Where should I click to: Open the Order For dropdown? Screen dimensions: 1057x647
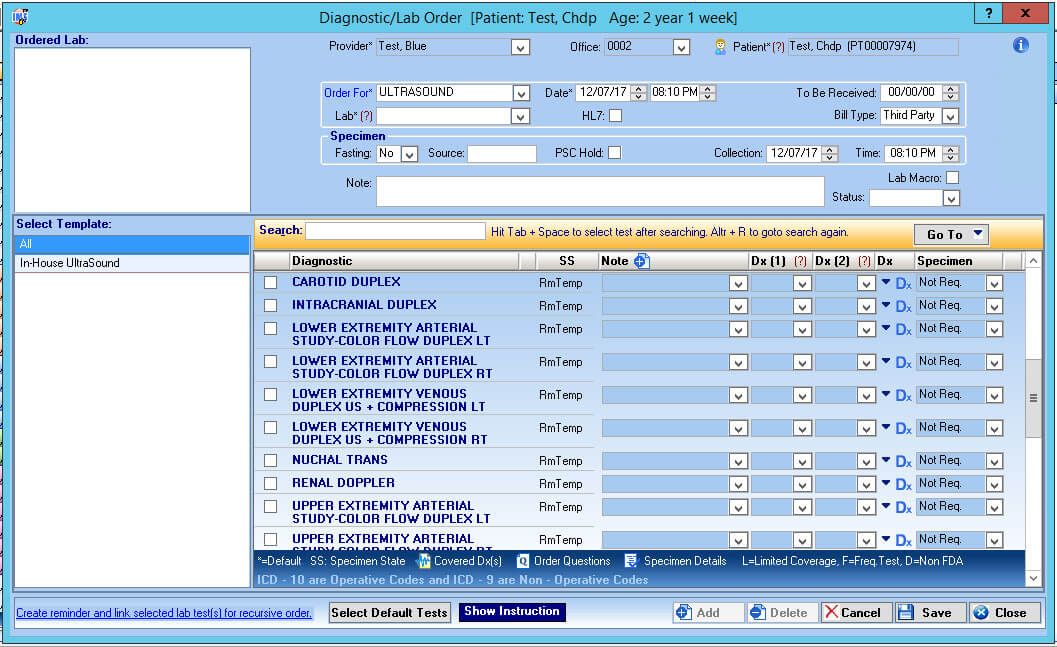(x=520, y=93)
